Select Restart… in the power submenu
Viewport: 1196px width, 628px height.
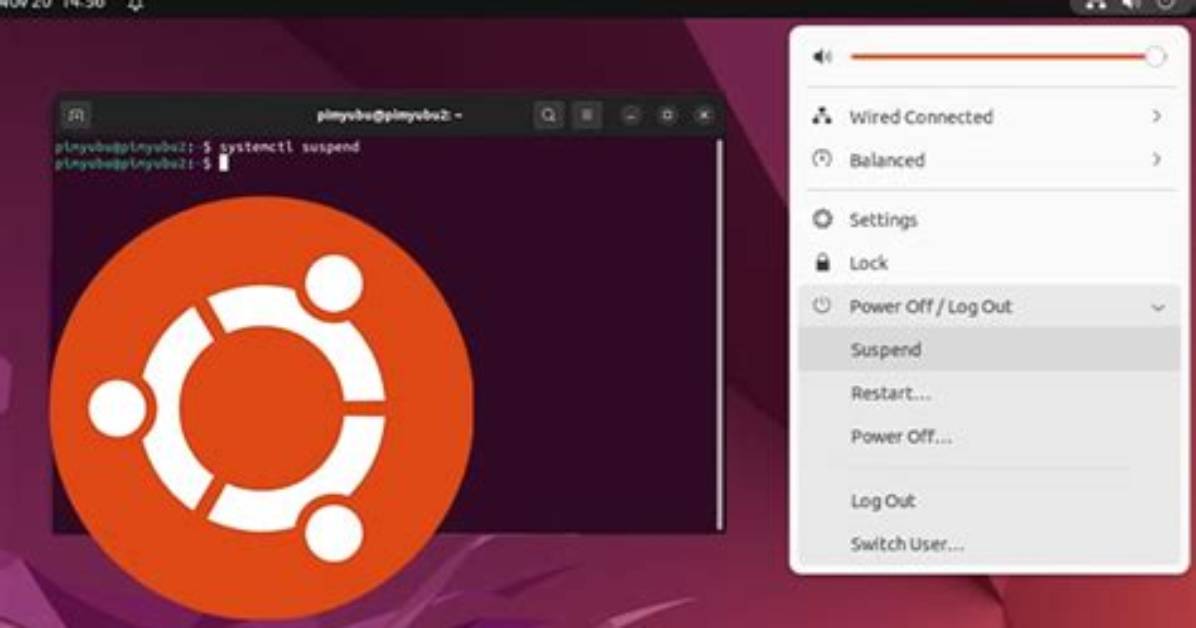click(x=989, y=394)
